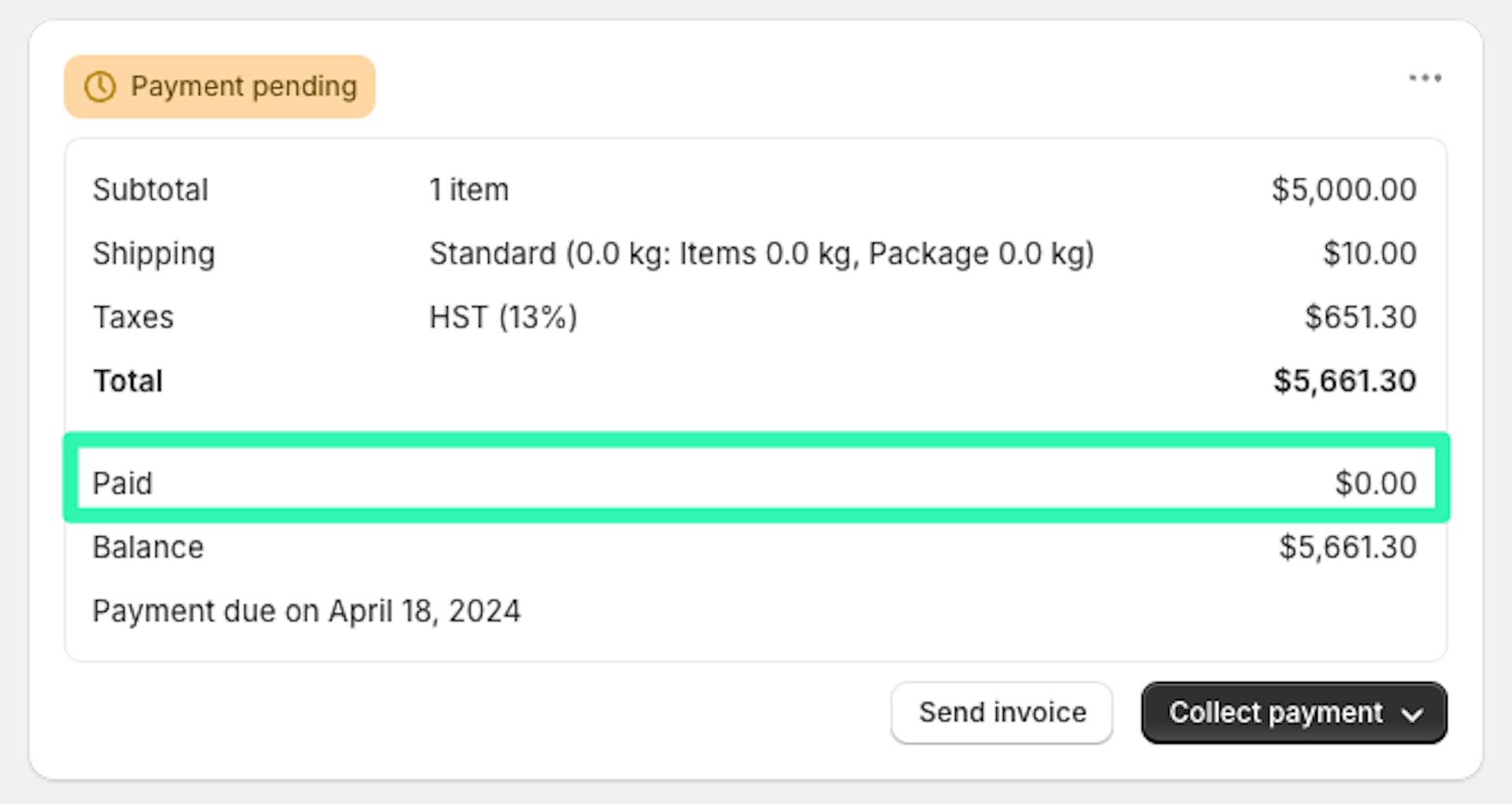Expand the Collect payment dropdown arrow

tap(1413, 714)
